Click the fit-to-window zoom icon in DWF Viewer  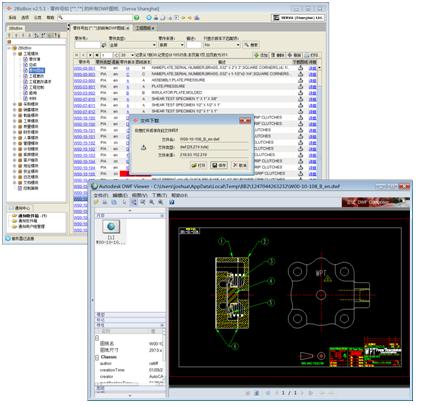click(x=161, y=202)
